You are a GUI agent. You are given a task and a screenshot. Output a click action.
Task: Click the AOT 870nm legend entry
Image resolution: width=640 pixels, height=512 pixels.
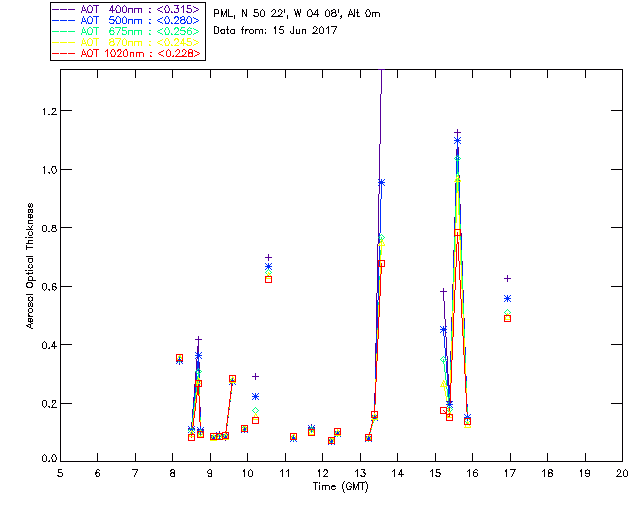127,42
